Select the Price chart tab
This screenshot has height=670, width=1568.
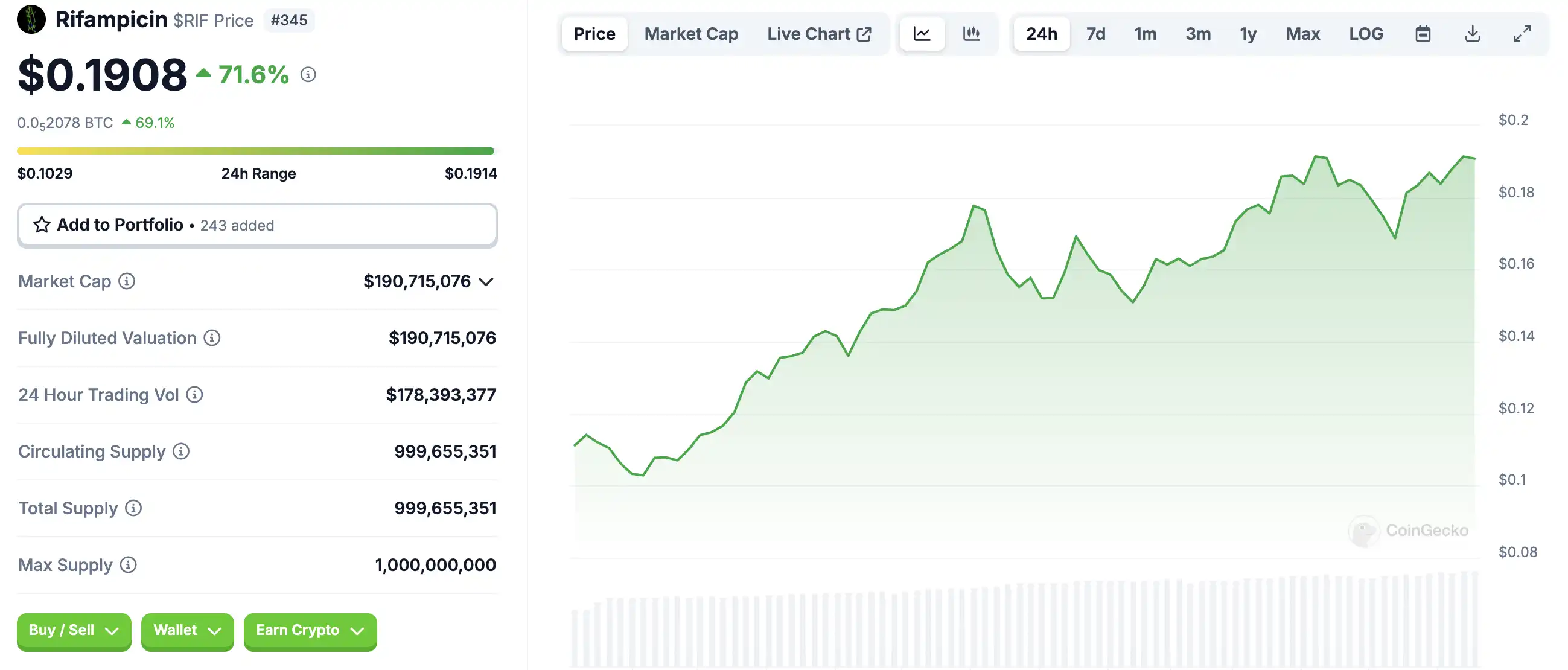tap(594, 34)
